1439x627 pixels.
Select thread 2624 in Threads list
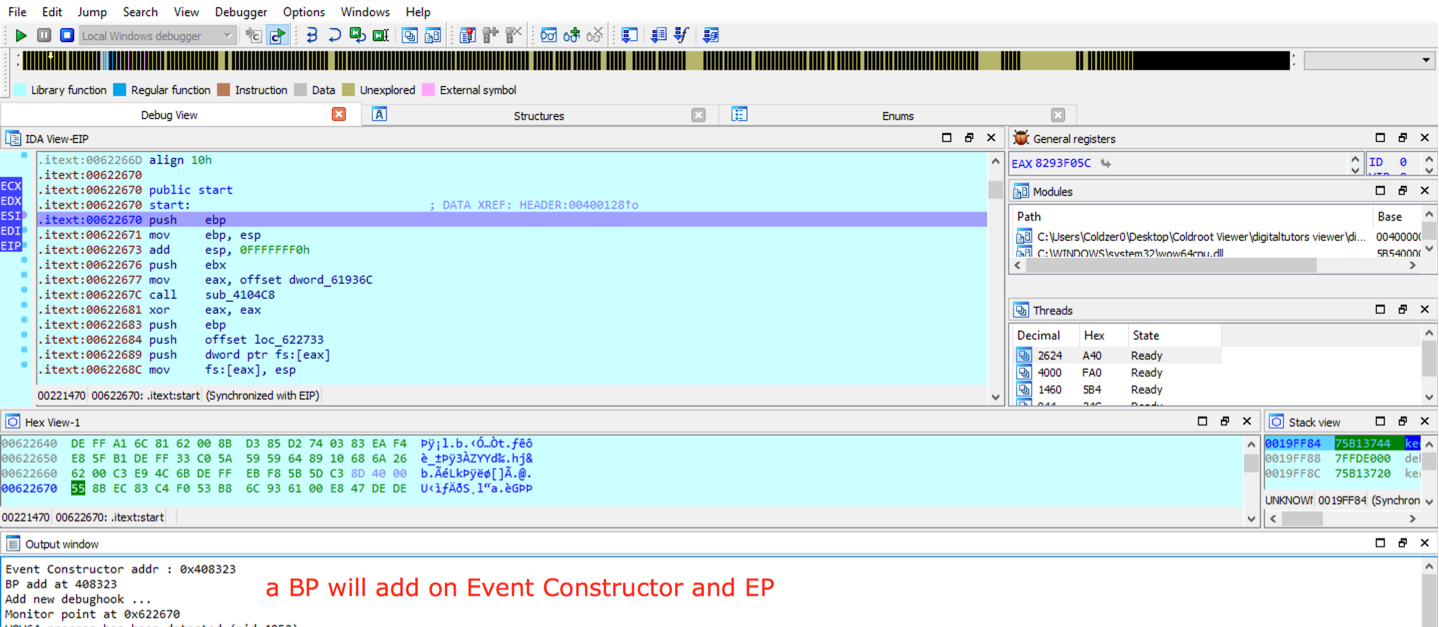point(1049,355)
